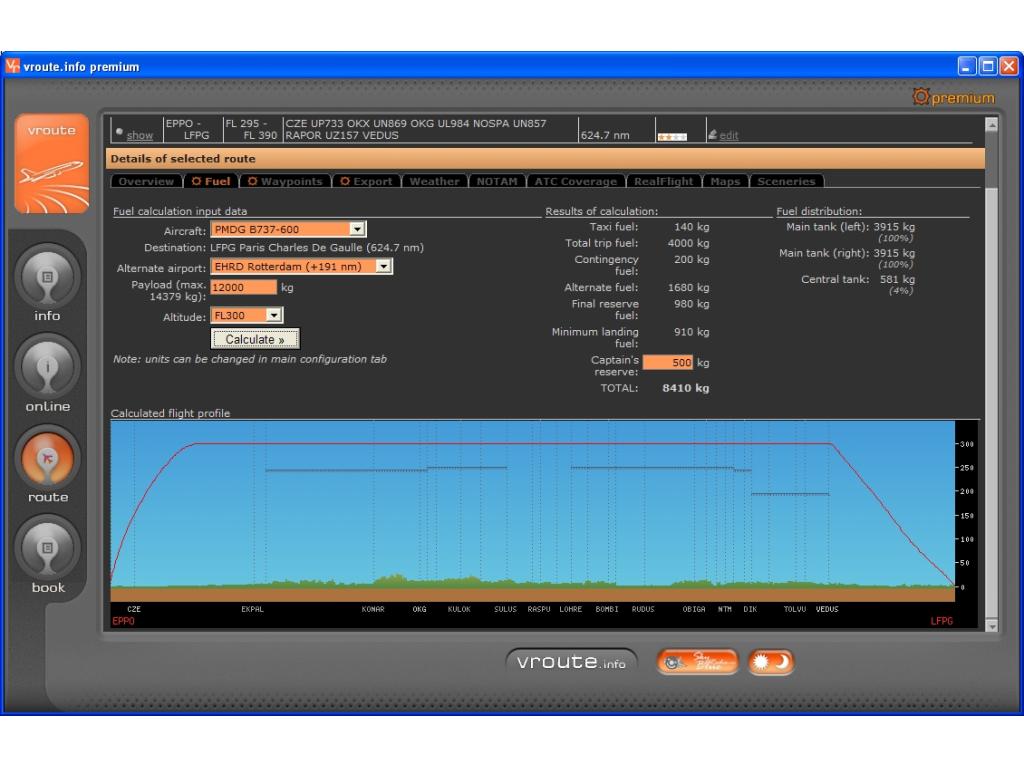Viewport: 1024px width, 768px height.
Task: Click the route star rating
Action: click(672, 136)
